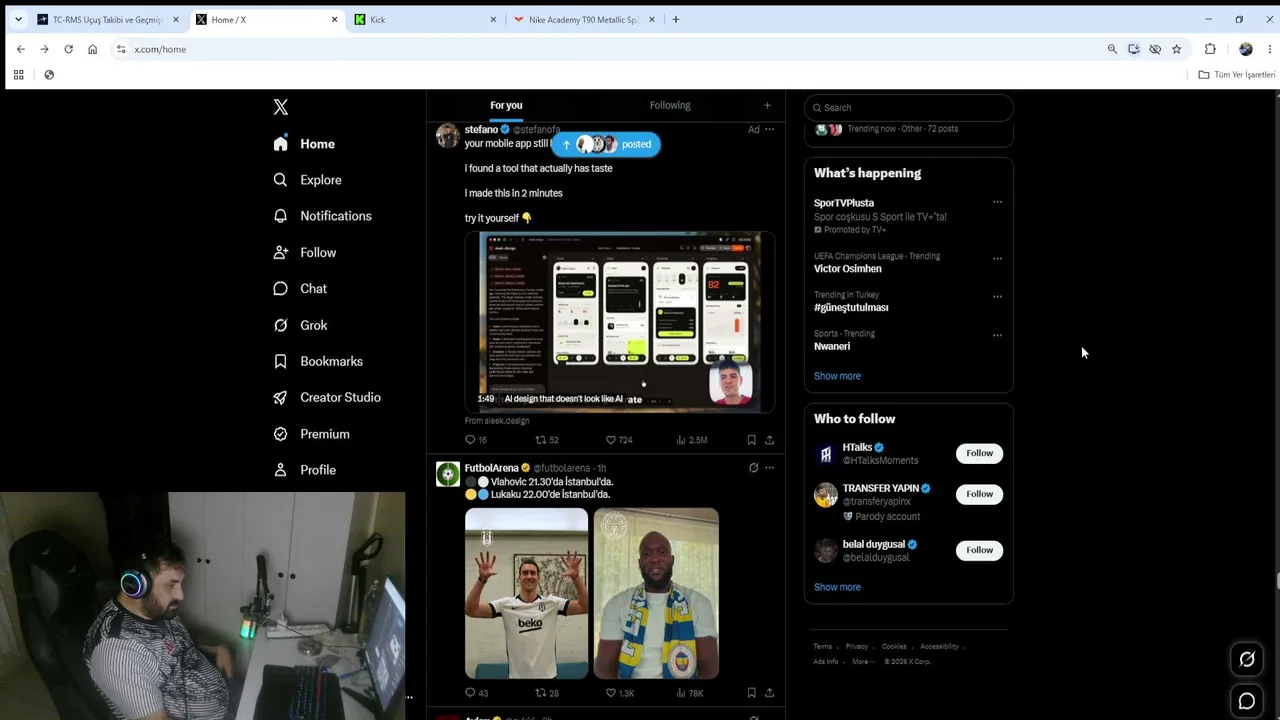The image size is (1280, 720).
Task: Open the floating Grok button
Action: [1247, 659]
